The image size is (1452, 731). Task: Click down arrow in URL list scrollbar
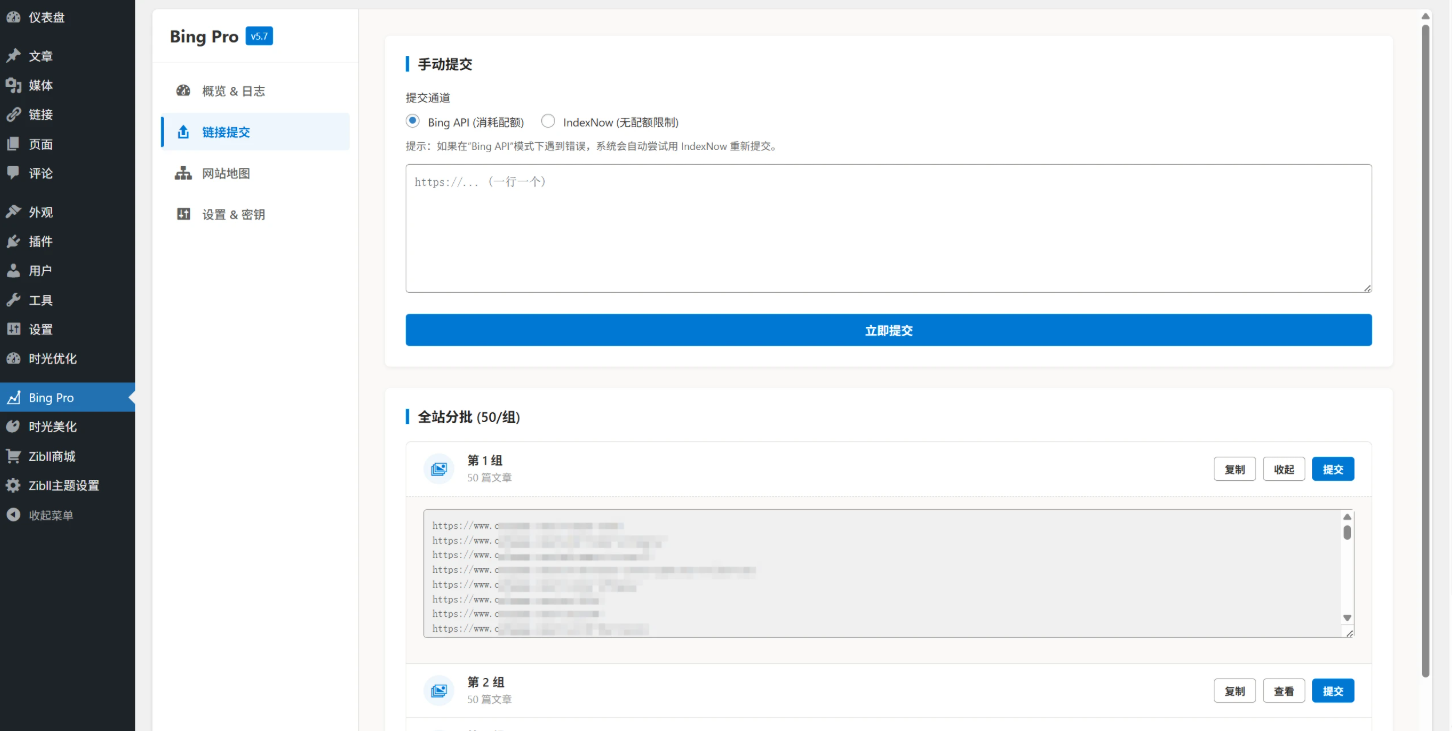pos(1347,618)
